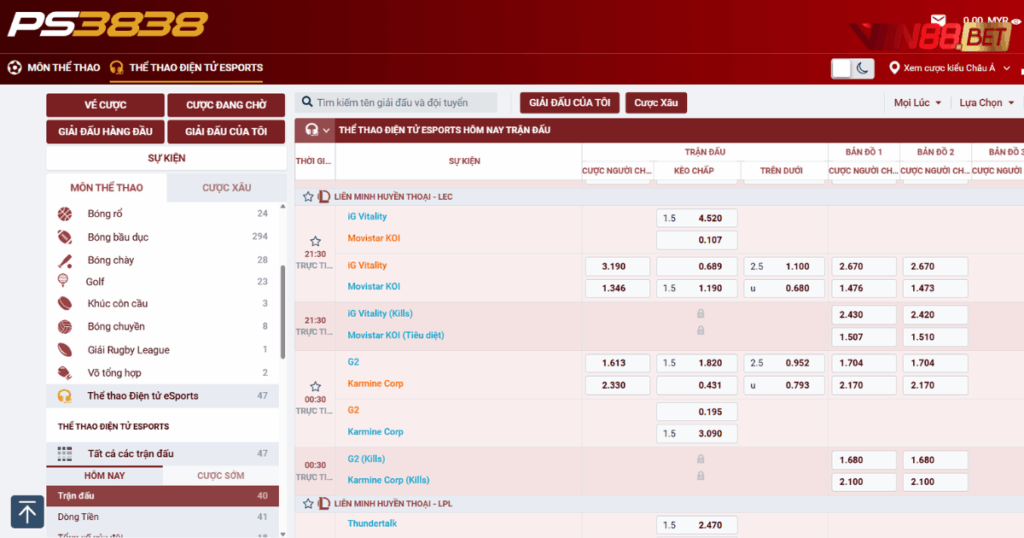The height and width of the screenshot is (538, 1024).
Task: Select the Bóng rổ basketball icon
Action: click(65, 214)
